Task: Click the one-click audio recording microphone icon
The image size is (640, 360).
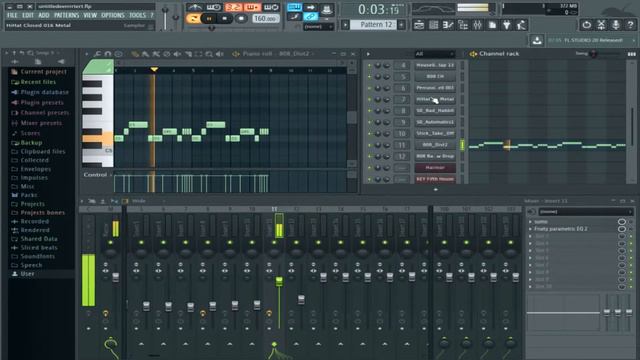Action: 616,25
